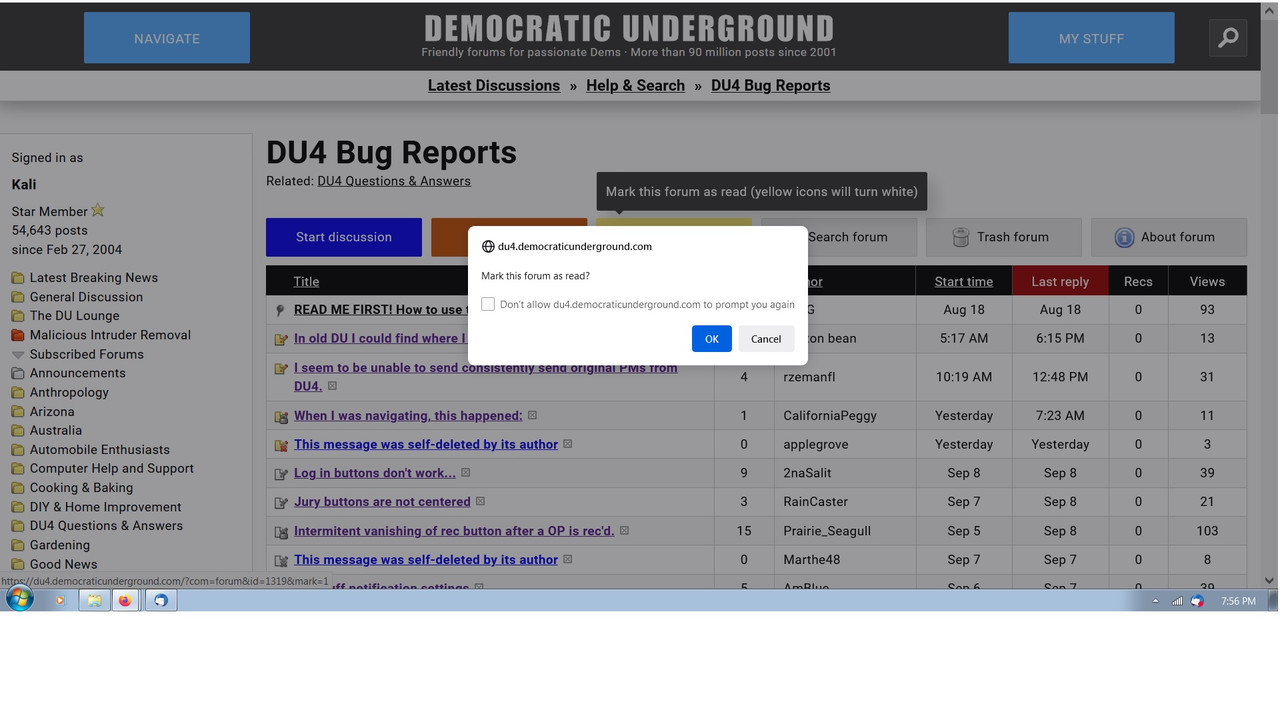
Task: Click the post icon beside 'When I was navigating'
Action: click(281, 417)
